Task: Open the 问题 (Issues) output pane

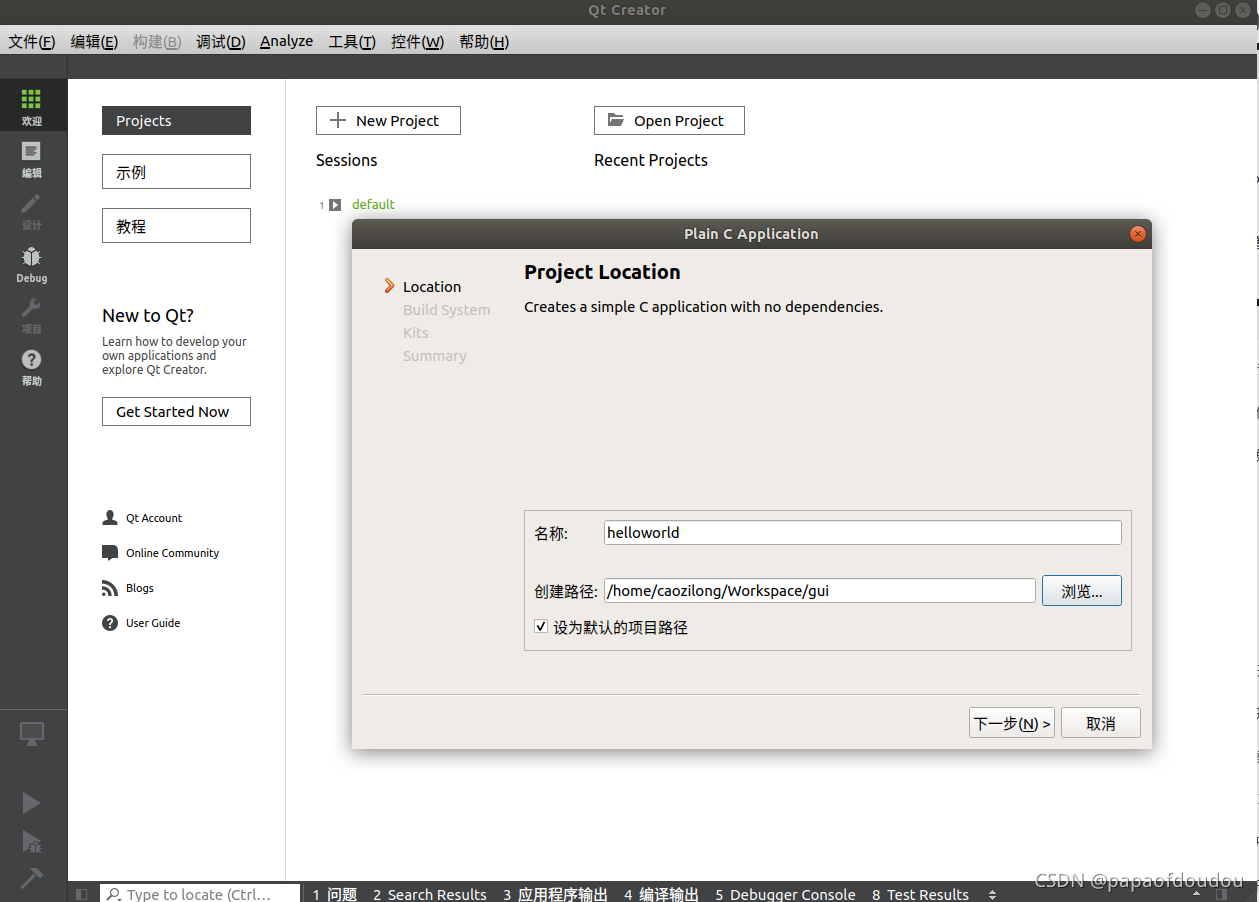Action: 335,894
